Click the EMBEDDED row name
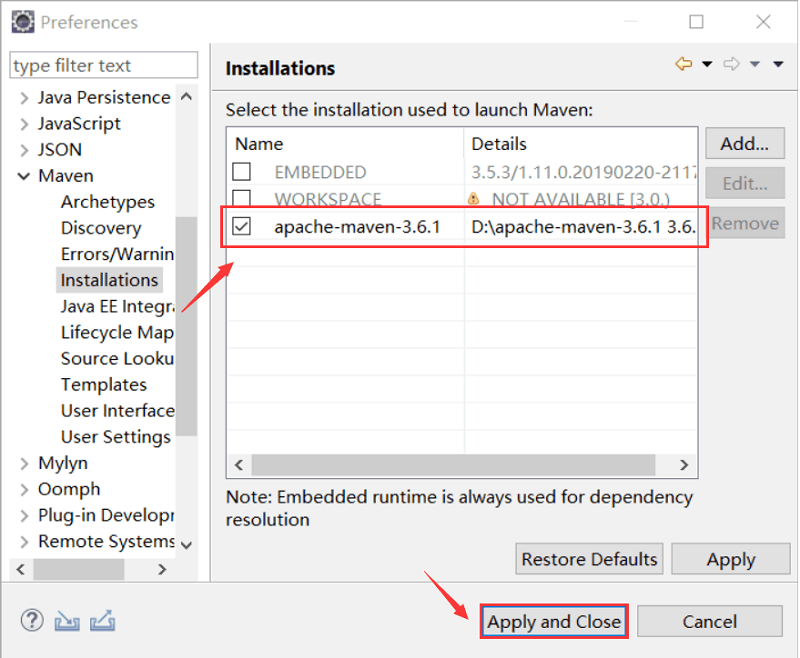The height and width of the screenshot is (658, 800). tap(320, 172)
